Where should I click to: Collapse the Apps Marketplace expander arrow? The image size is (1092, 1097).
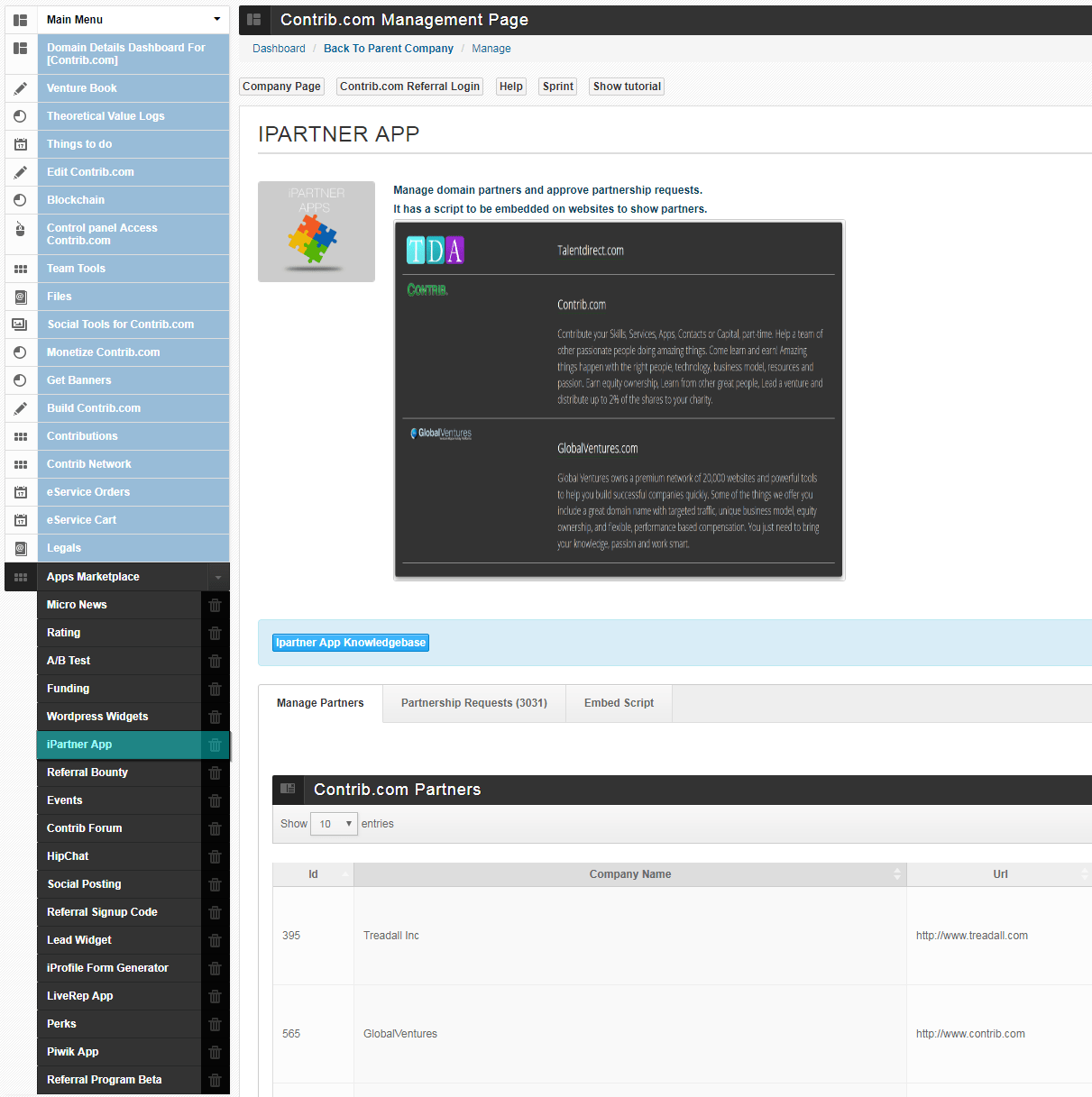coord(218,577)
